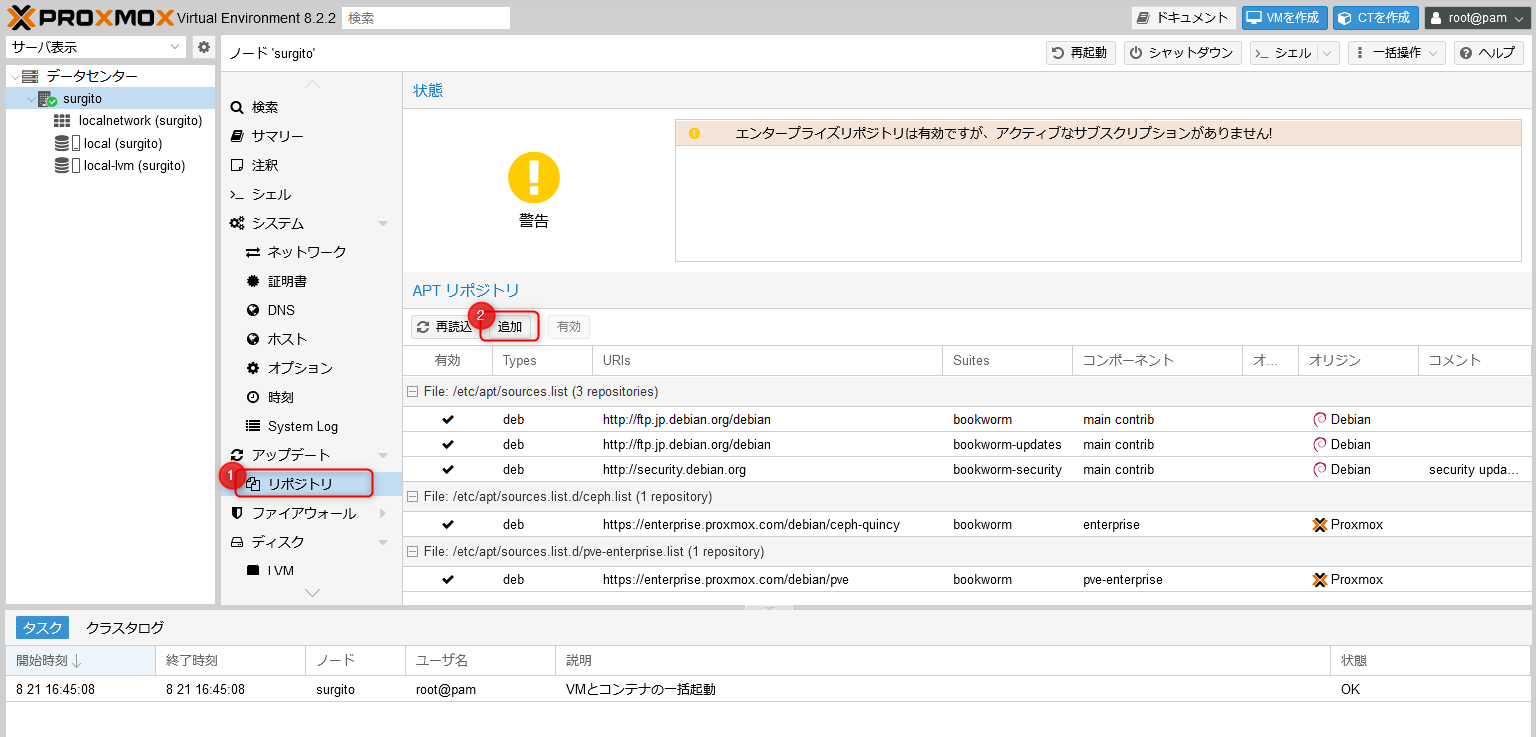Toggle enabled checkmark for bookworm-security repository
This screenshot has width=1536, height=737.
[x=448, y=470]
